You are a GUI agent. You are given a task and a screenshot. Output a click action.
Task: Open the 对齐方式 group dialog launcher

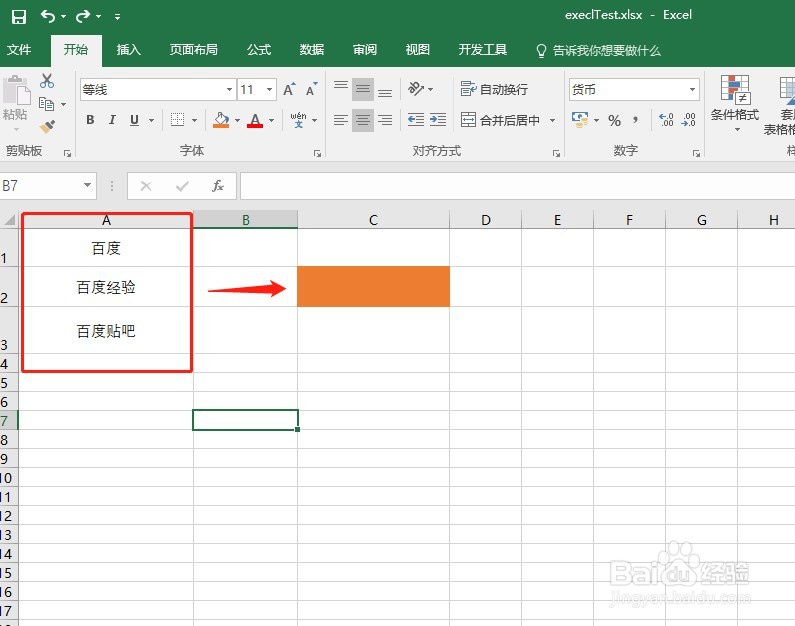click(x=556, y=153)
